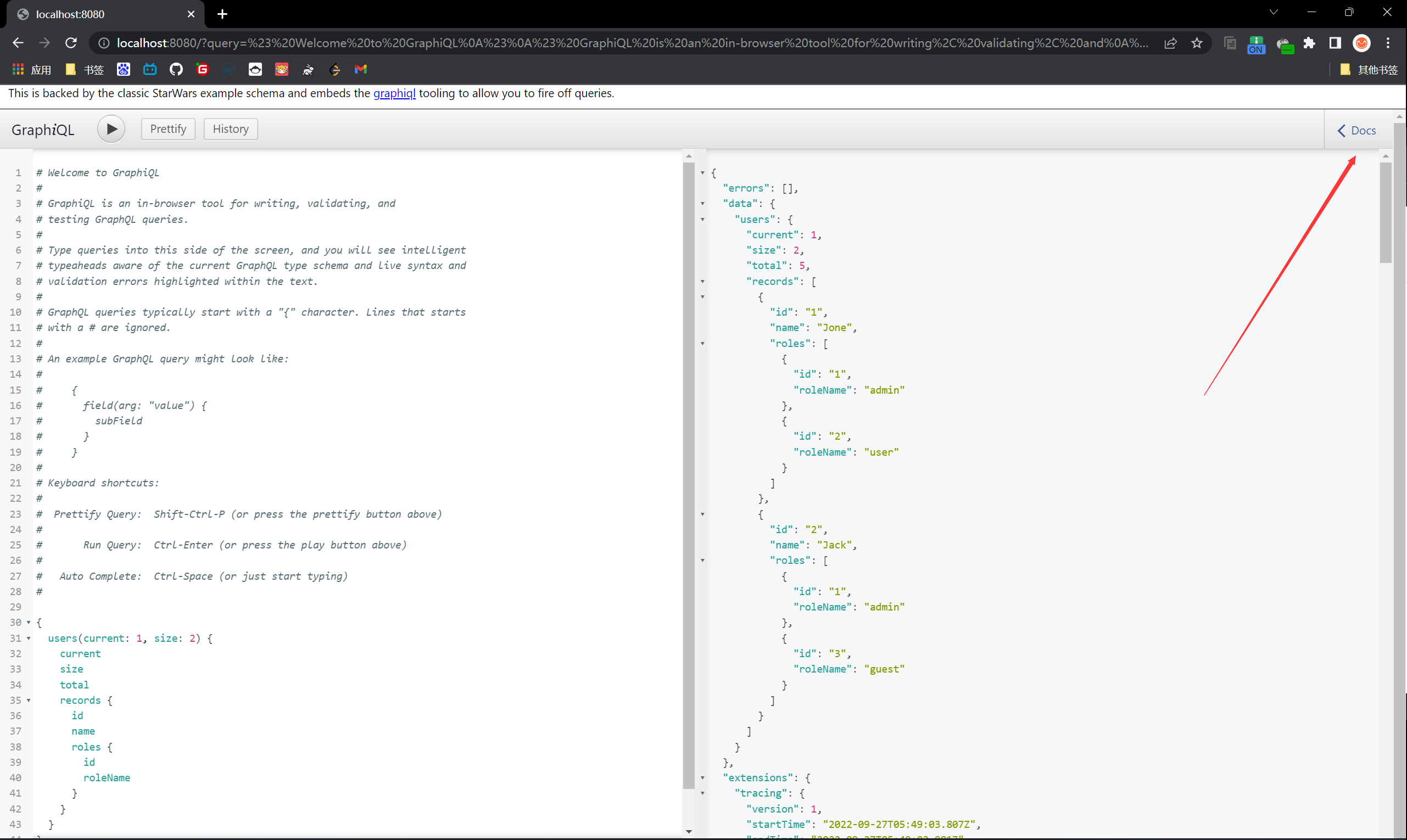Screen dimensions: 1407x840
Task: Click the share page icon in address bar
Action: [x=1170, y=43]
